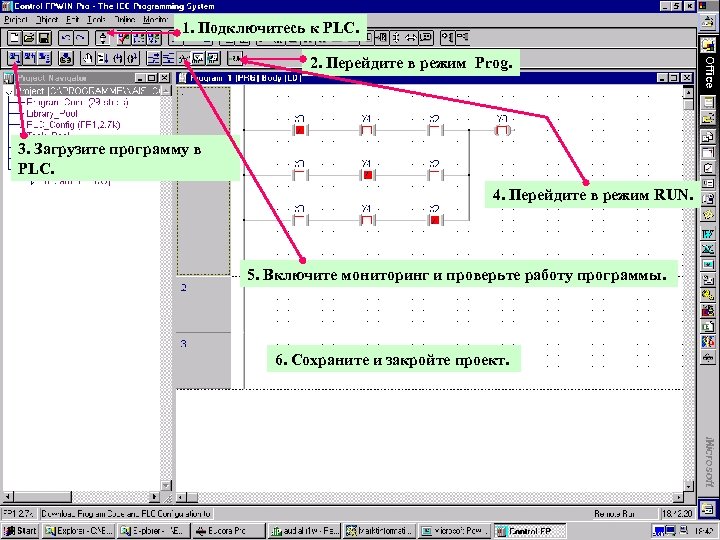
Task: Switch PLC mode with the Prog/Run button
Action: (x=235, y=58)
